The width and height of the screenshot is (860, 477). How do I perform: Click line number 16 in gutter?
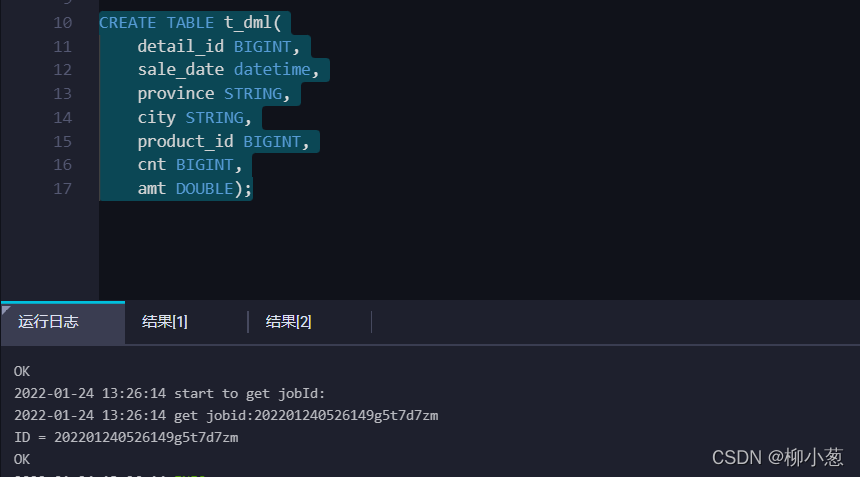(63, 165)
